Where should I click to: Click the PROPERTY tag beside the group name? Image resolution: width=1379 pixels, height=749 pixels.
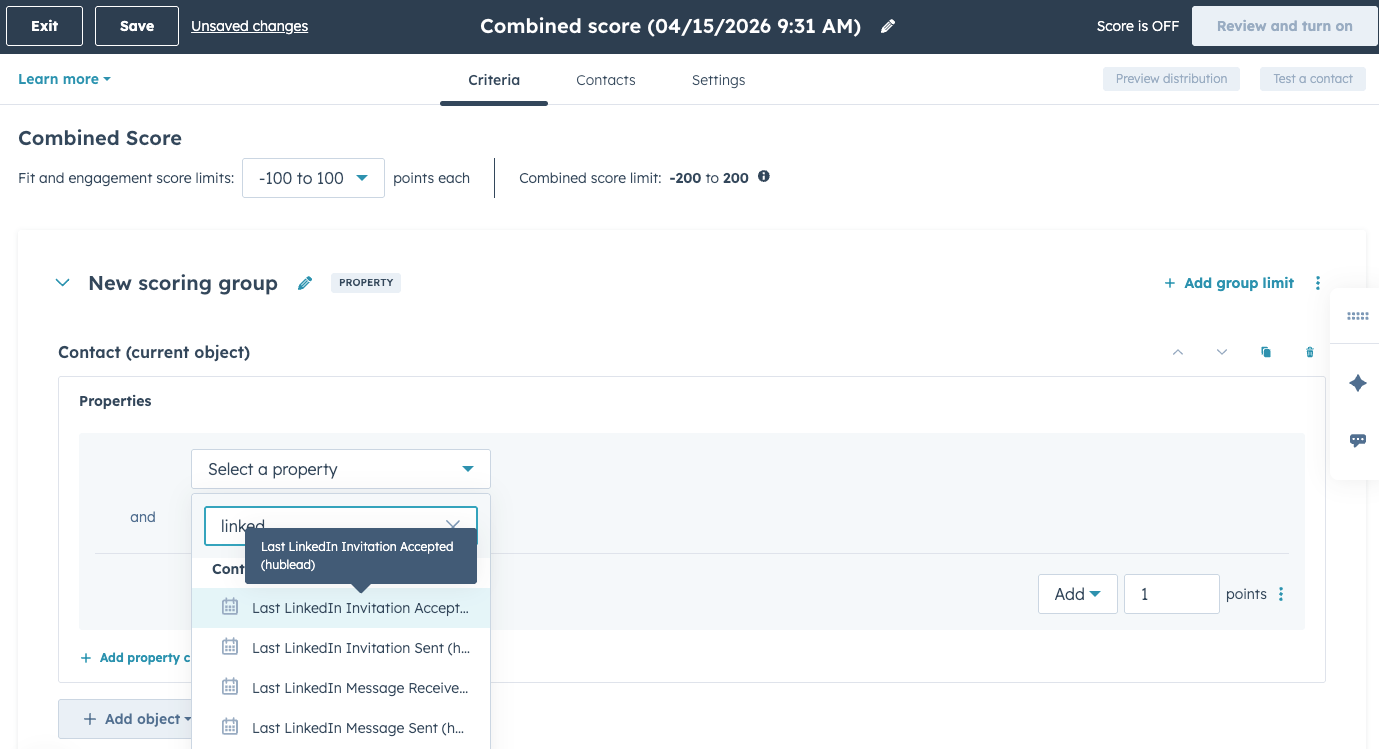tap(366, 283)
